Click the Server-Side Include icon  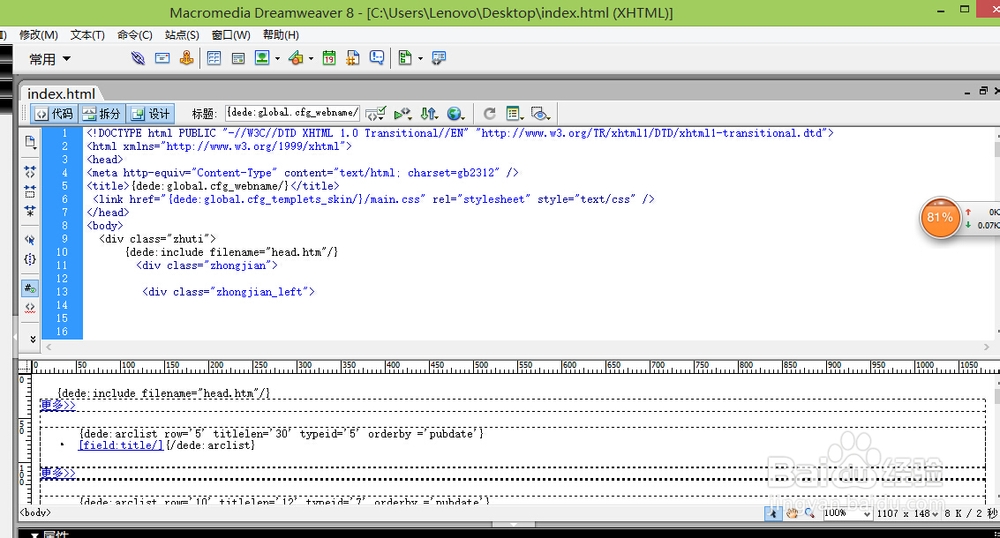353,59
